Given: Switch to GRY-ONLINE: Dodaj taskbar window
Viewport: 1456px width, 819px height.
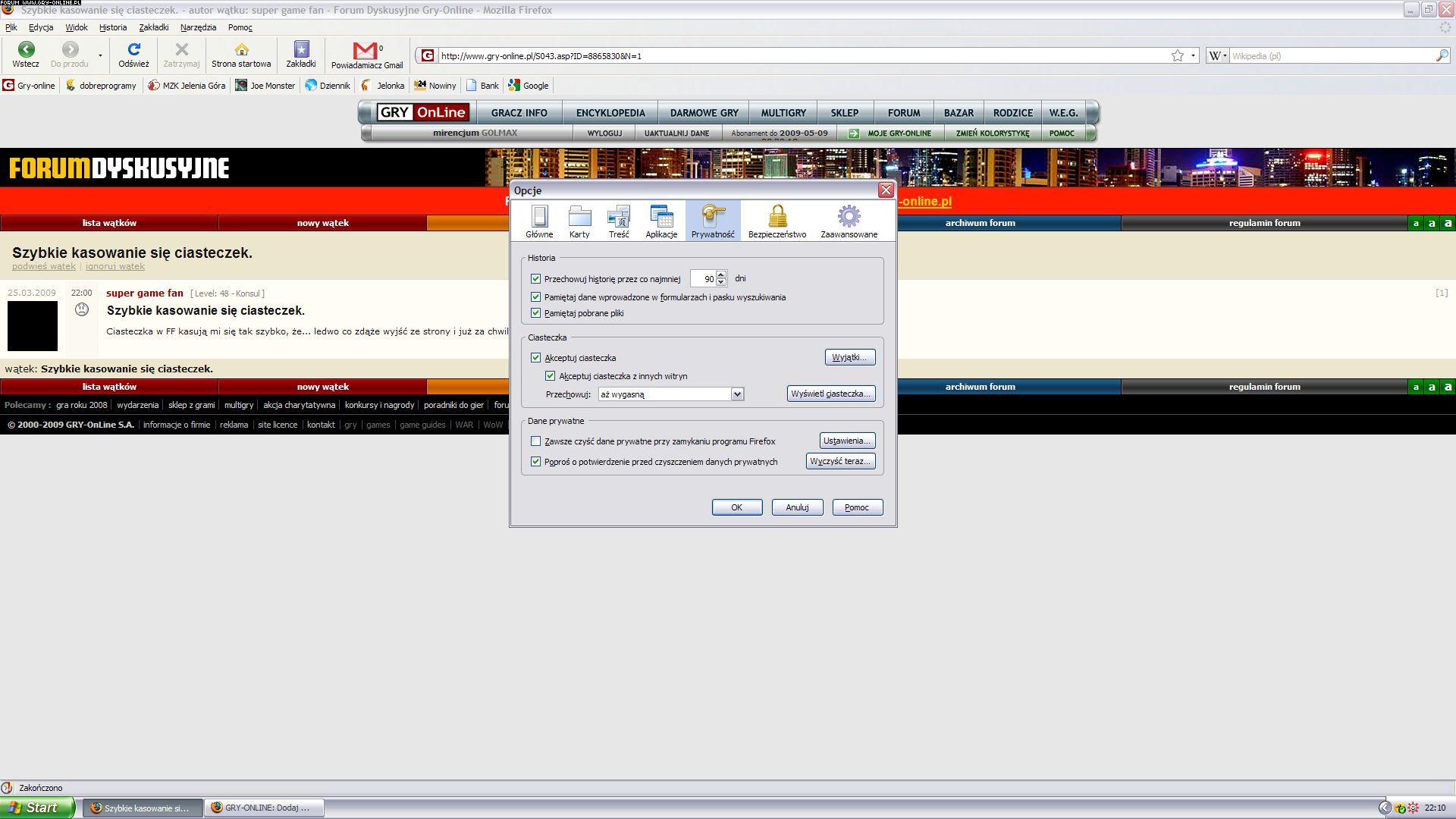Looking at the screenshot, I should pyautogui.click(x=265, y=808).
